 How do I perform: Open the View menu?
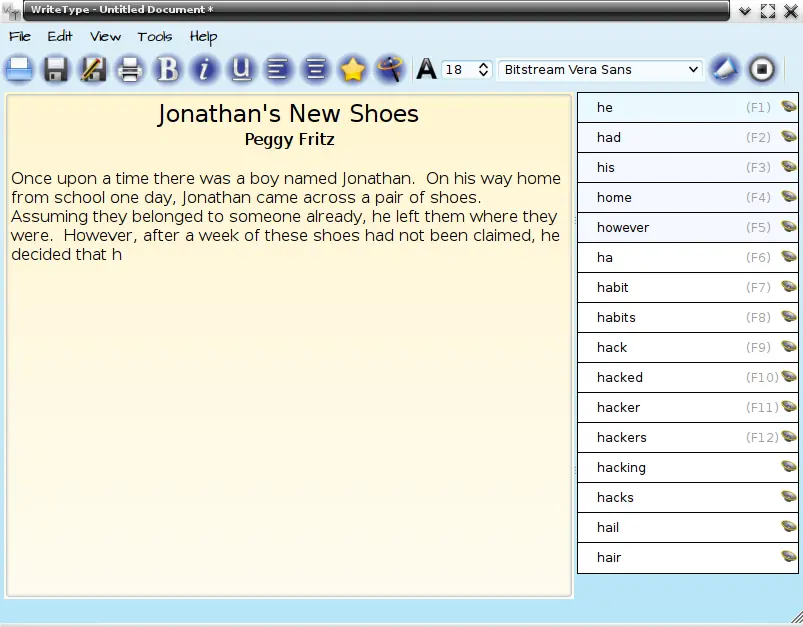tap(105, 37)
